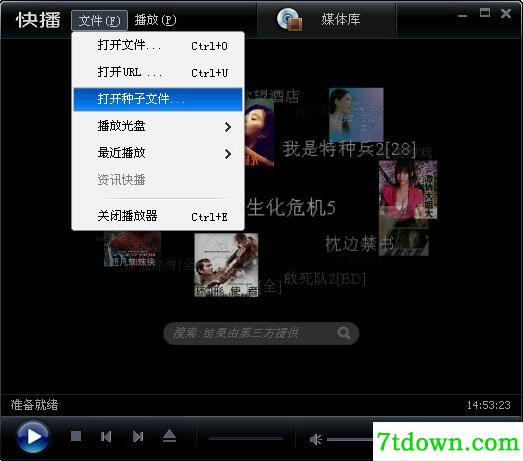Expand the 最近播放 submenu
523x461 pixels.
coord(158,153)
